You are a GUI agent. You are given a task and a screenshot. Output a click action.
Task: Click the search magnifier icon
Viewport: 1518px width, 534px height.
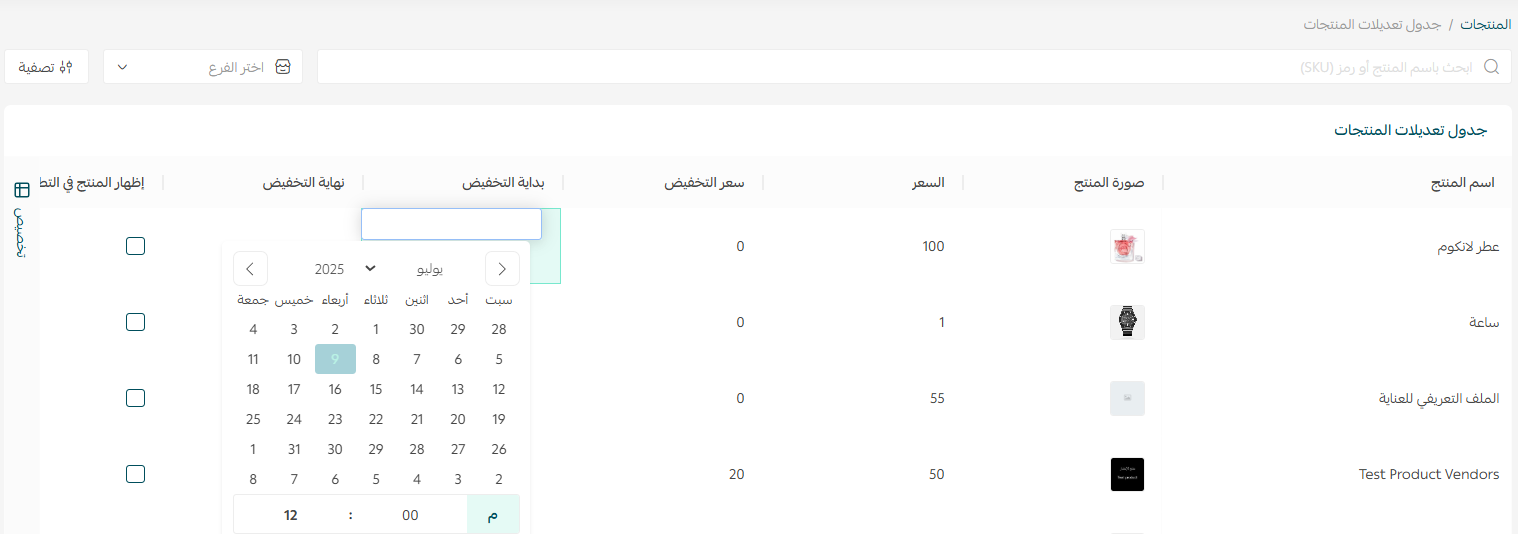click(1491, 67)
